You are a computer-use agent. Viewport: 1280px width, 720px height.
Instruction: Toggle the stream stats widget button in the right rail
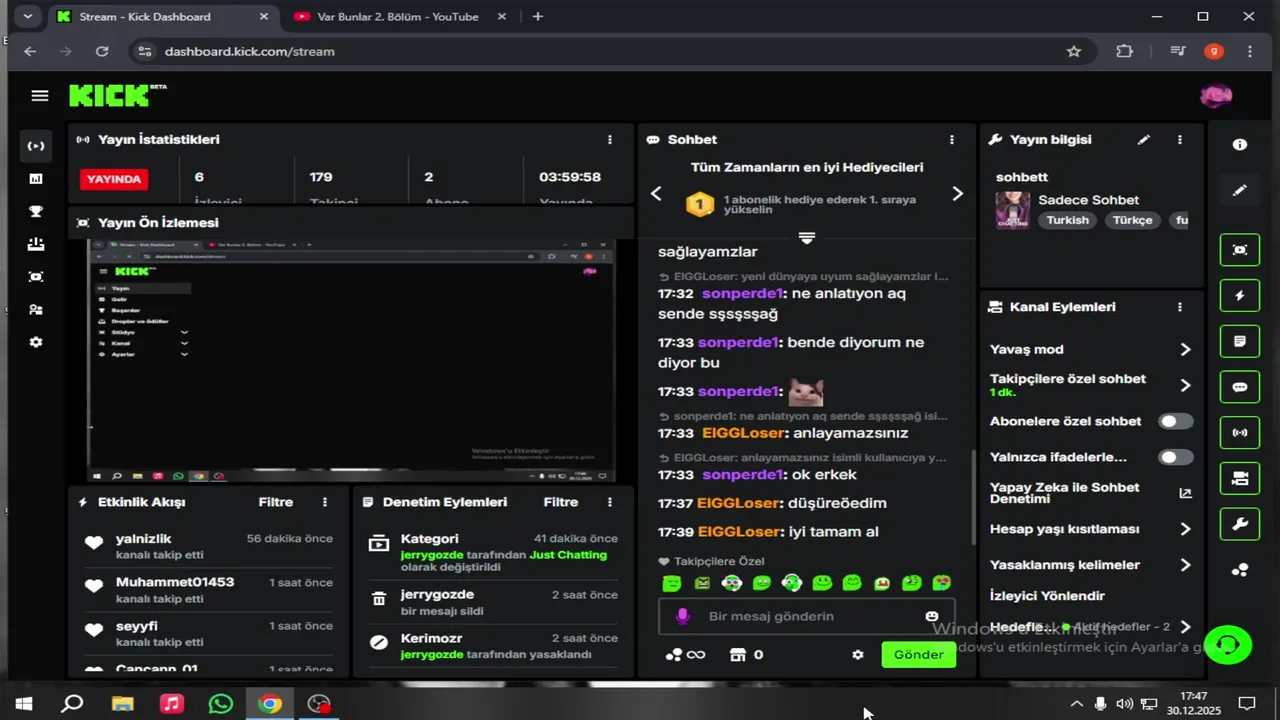1240,433
